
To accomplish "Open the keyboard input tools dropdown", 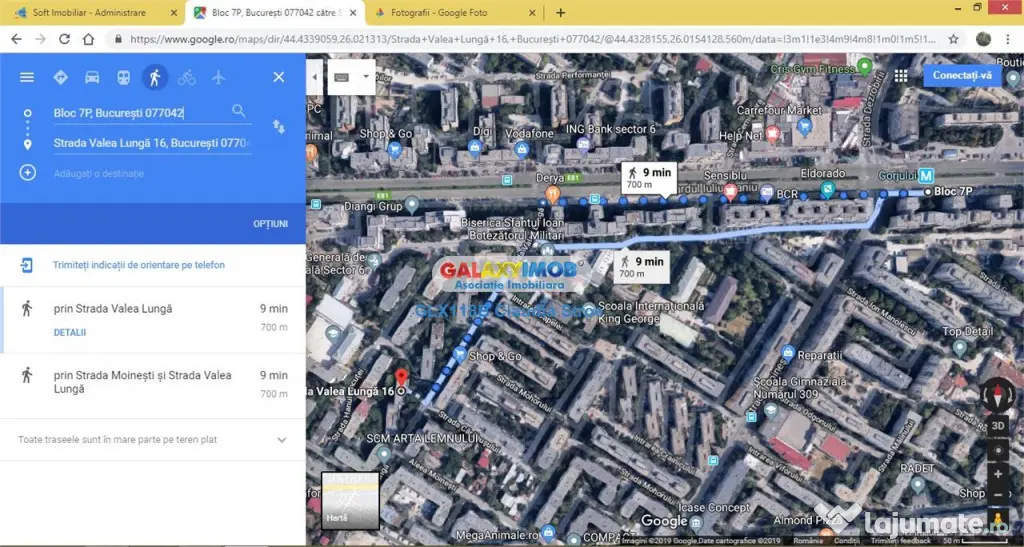I will click(351, 77).
